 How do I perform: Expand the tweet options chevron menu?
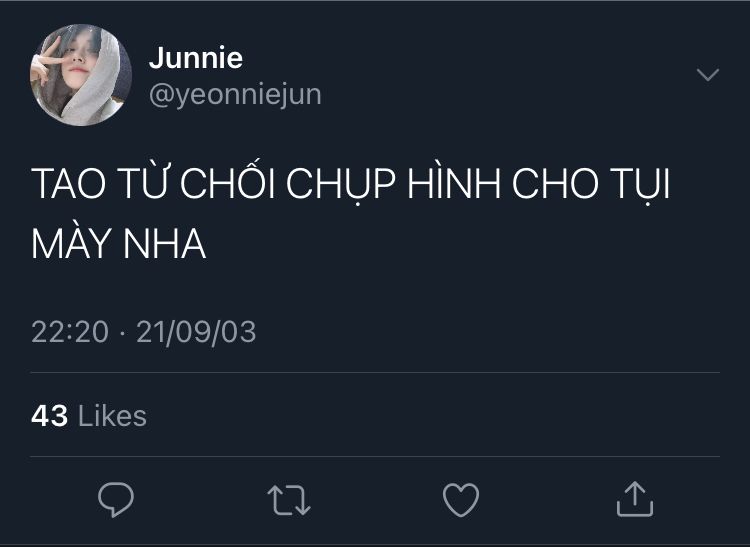[x=707, y=75]
